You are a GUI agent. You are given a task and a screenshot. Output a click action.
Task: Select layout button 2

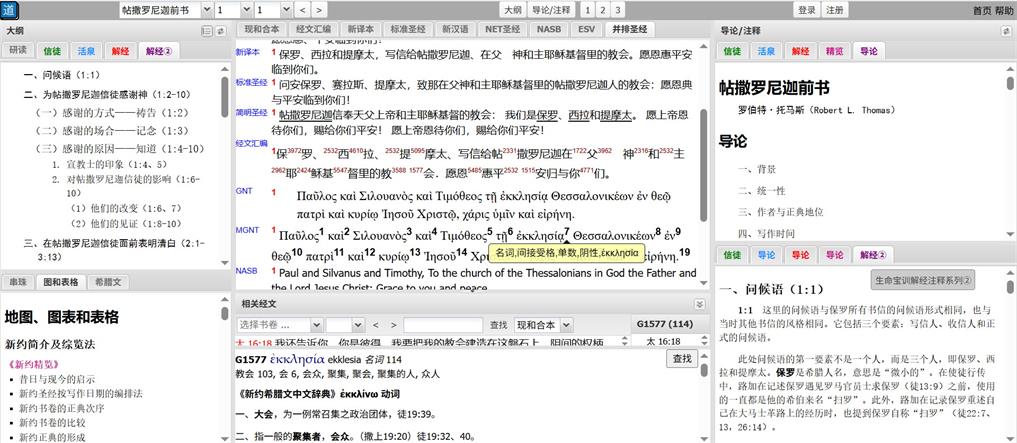click(603, 10)
